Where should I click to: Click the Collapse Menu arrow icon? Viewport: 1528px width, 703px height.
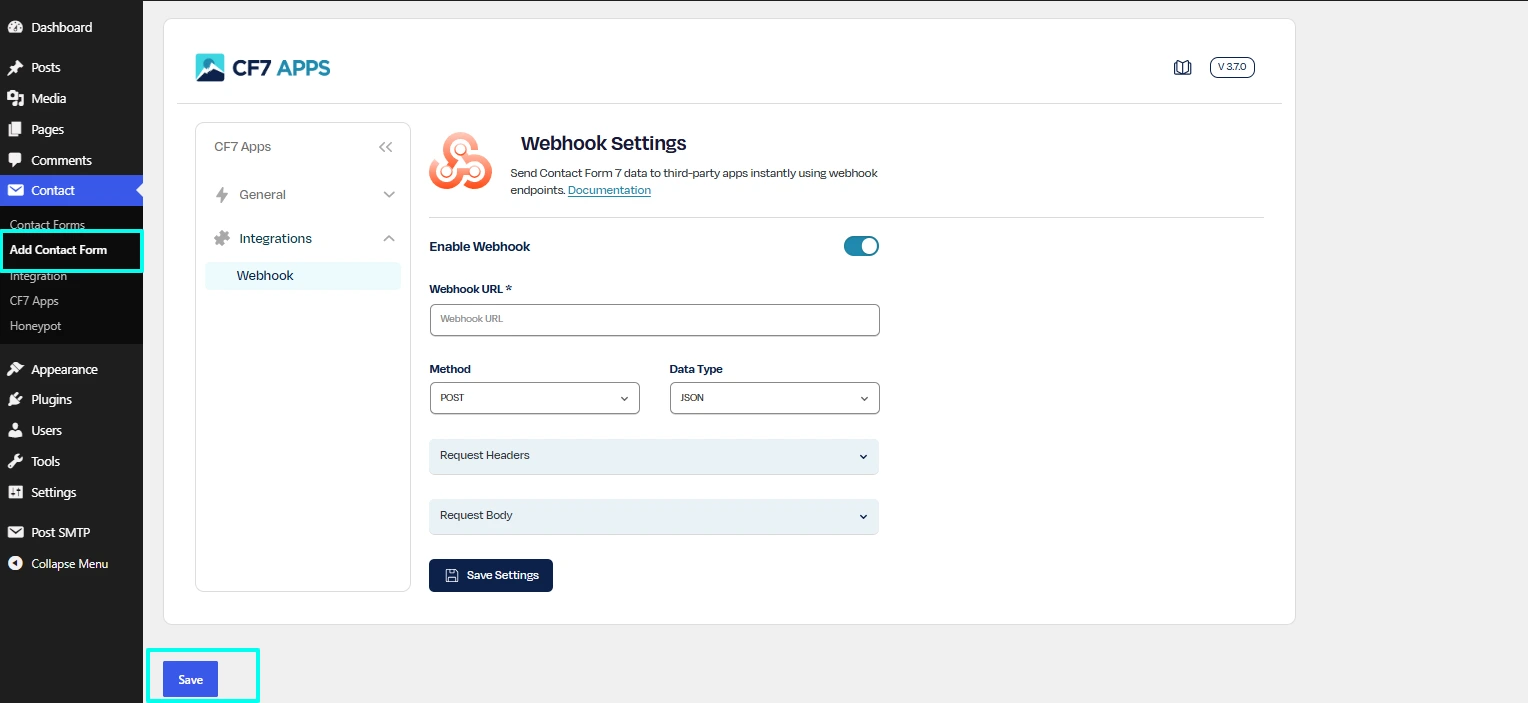point(15,564)
